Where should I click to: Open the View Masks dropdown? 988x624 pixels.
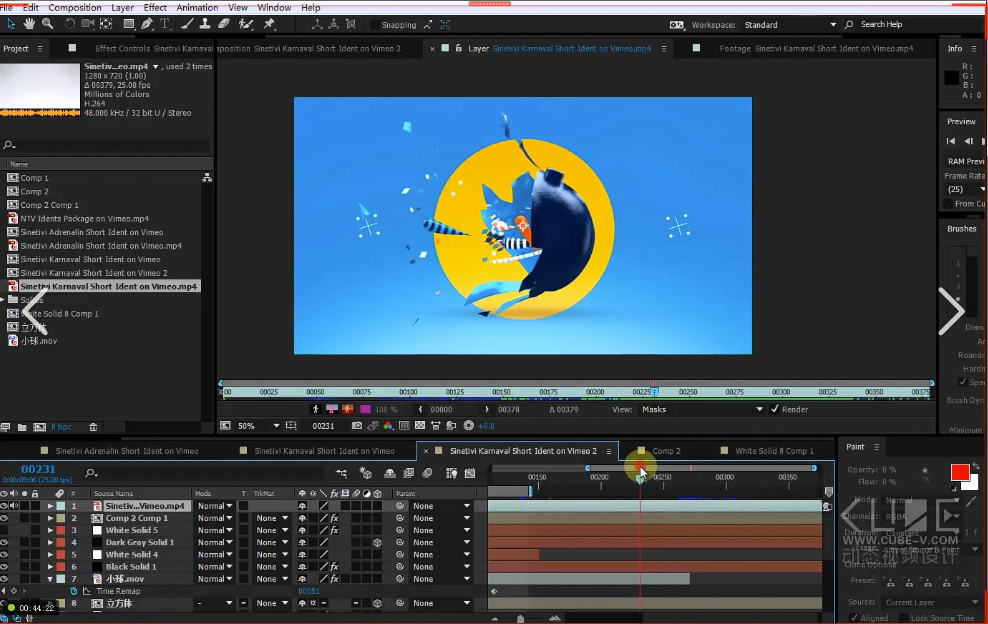[x=702, y=409]
